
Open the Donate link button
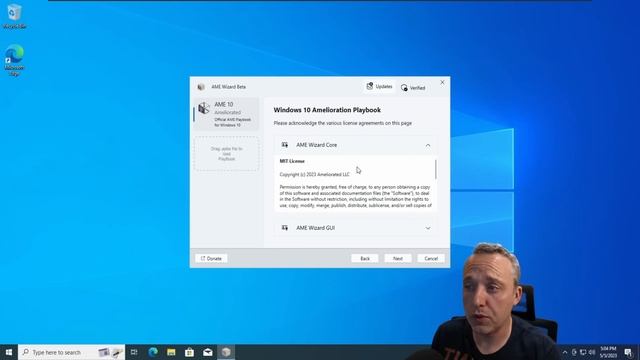(211, 258)
